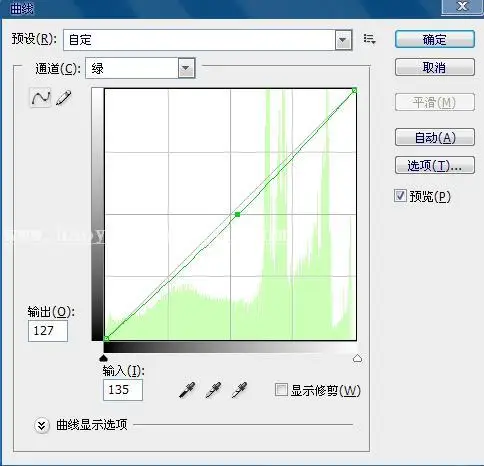The width and height of the screenshot is (484, 466).
Task: Select the edit points curve tool
Action: (x=40, y=98)
